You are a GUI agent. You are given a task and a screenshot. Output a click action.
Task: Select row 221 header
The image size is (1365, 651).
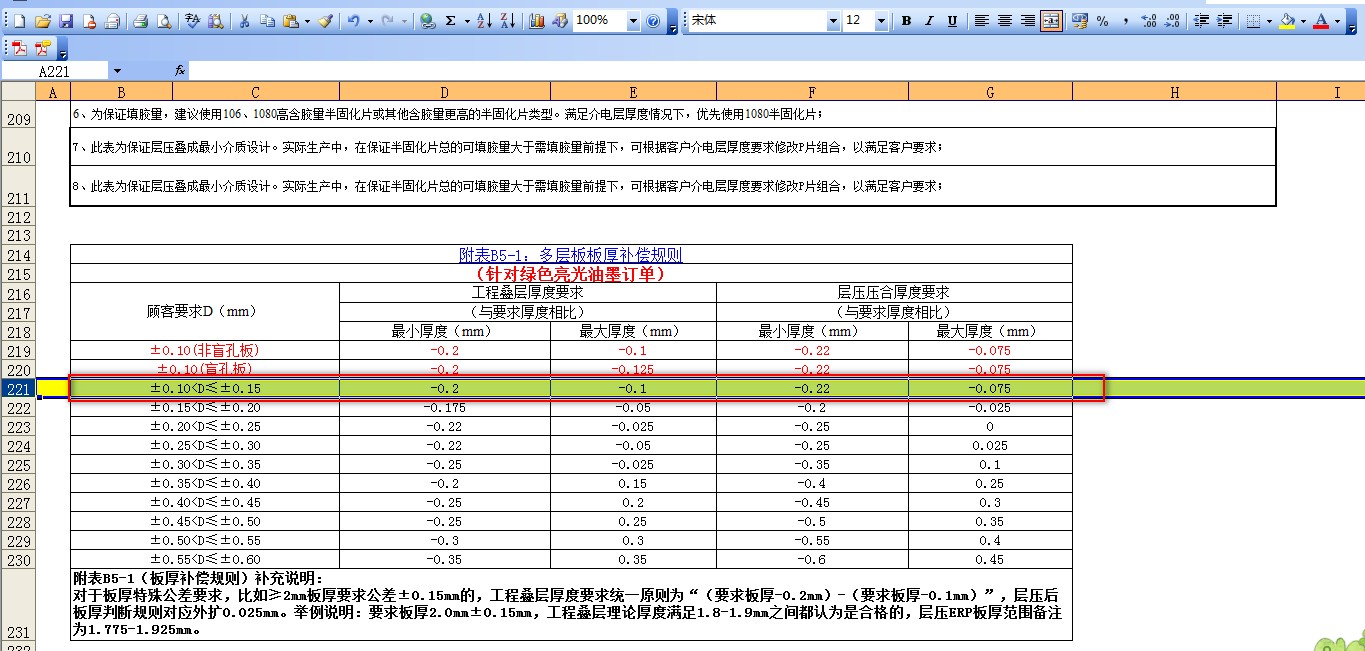(x=18, y=389)
